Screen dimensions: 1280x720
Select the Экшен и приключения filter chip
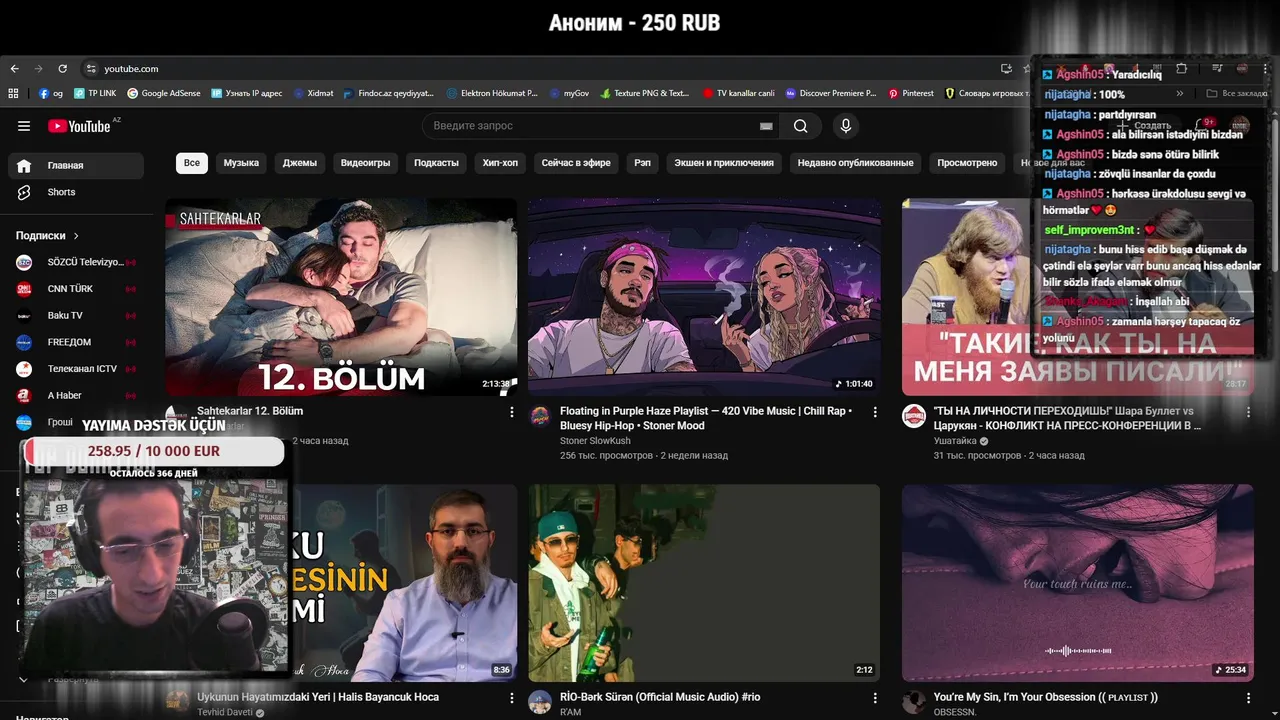pyautogui.click(x=724, y=163)
